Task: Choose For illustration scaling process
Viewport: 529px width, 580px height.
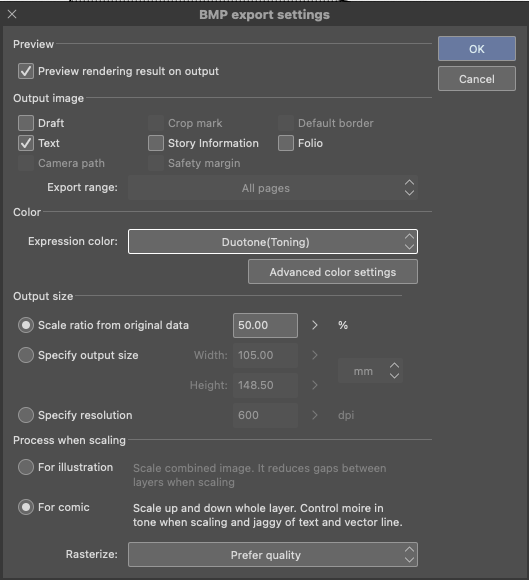Action: (x=26, y=467)
